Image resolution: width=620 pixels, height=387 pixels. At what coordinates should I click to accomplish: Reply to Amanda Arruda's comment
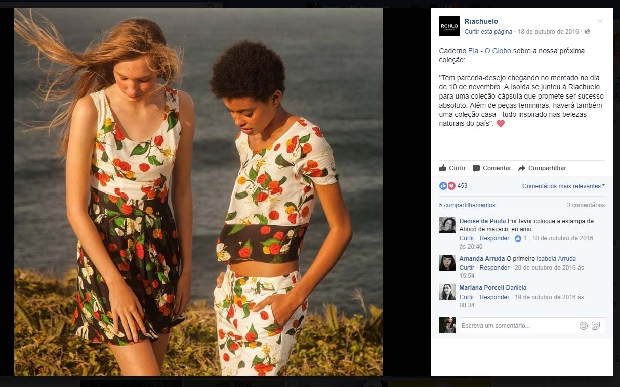(x=494, y=268)
